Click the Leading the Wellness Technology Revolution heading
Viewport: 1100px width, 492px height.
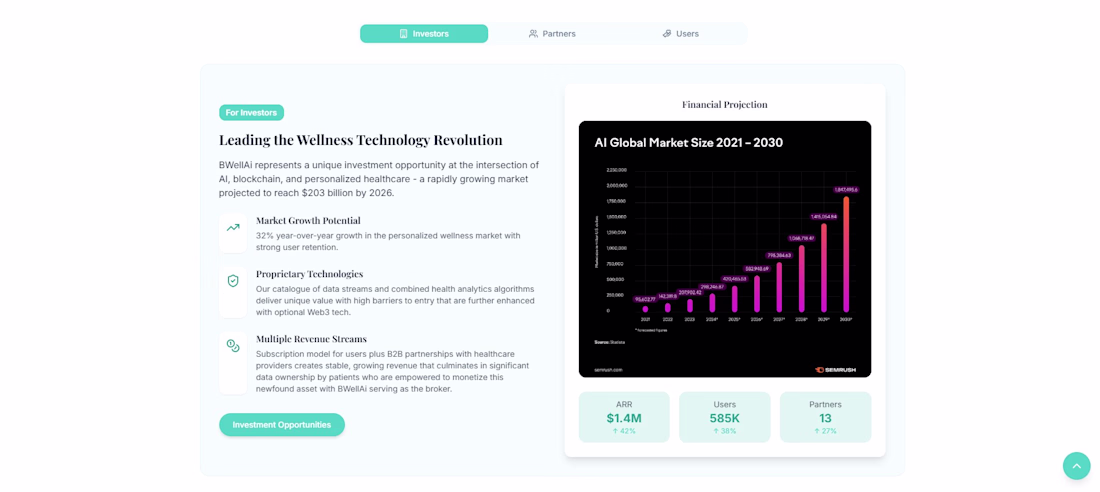[361, 140]
